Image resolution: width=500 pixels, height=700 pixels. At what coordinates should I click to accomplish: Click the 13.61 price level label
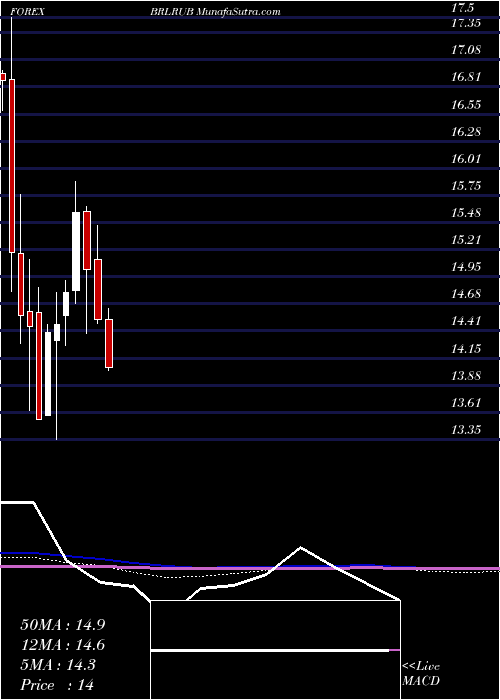[x=466, y=403]
